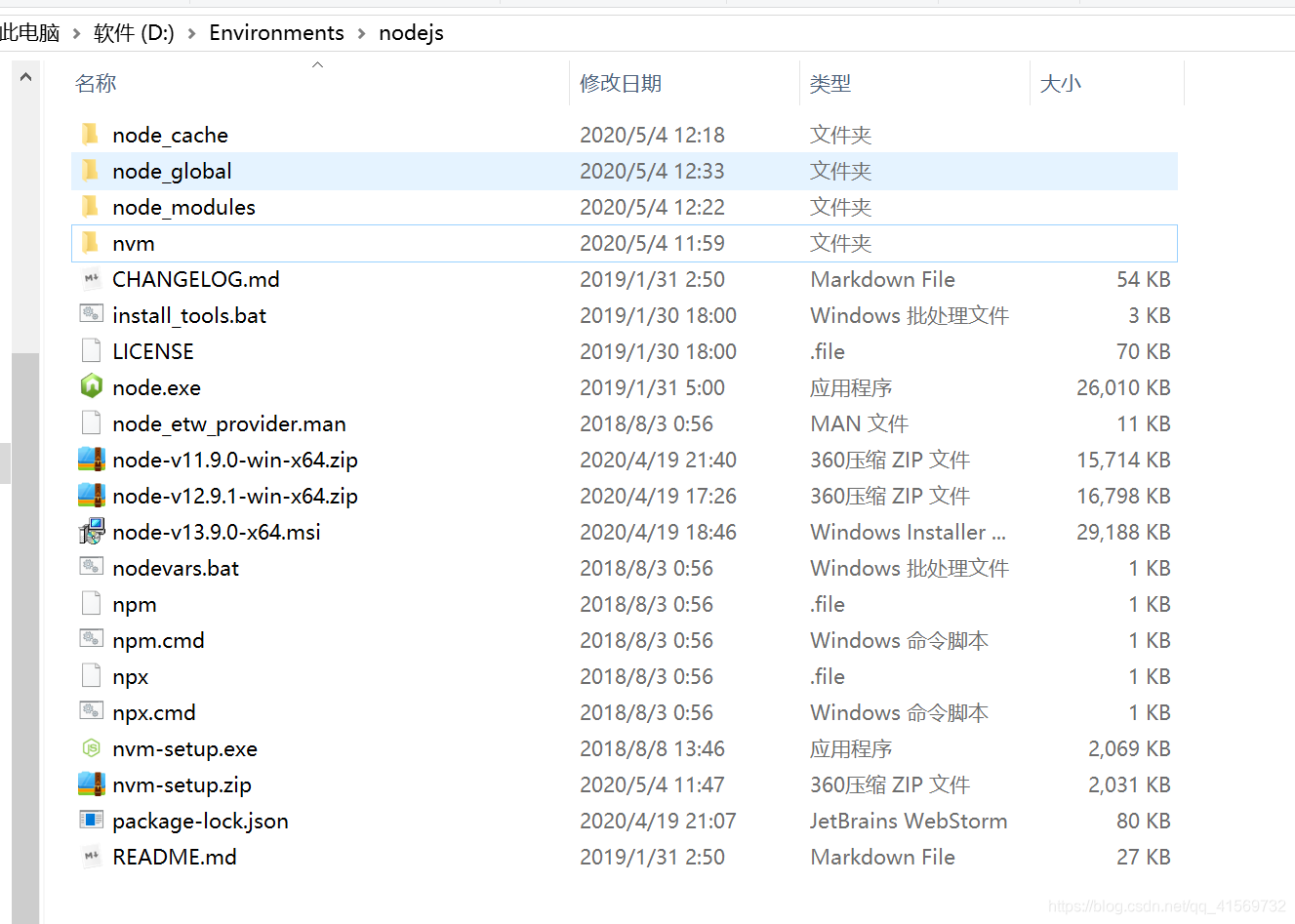1295x924 pixels.
Task: Select the file name node-v11.9.0-win-x64.zip
Action: 235,460
